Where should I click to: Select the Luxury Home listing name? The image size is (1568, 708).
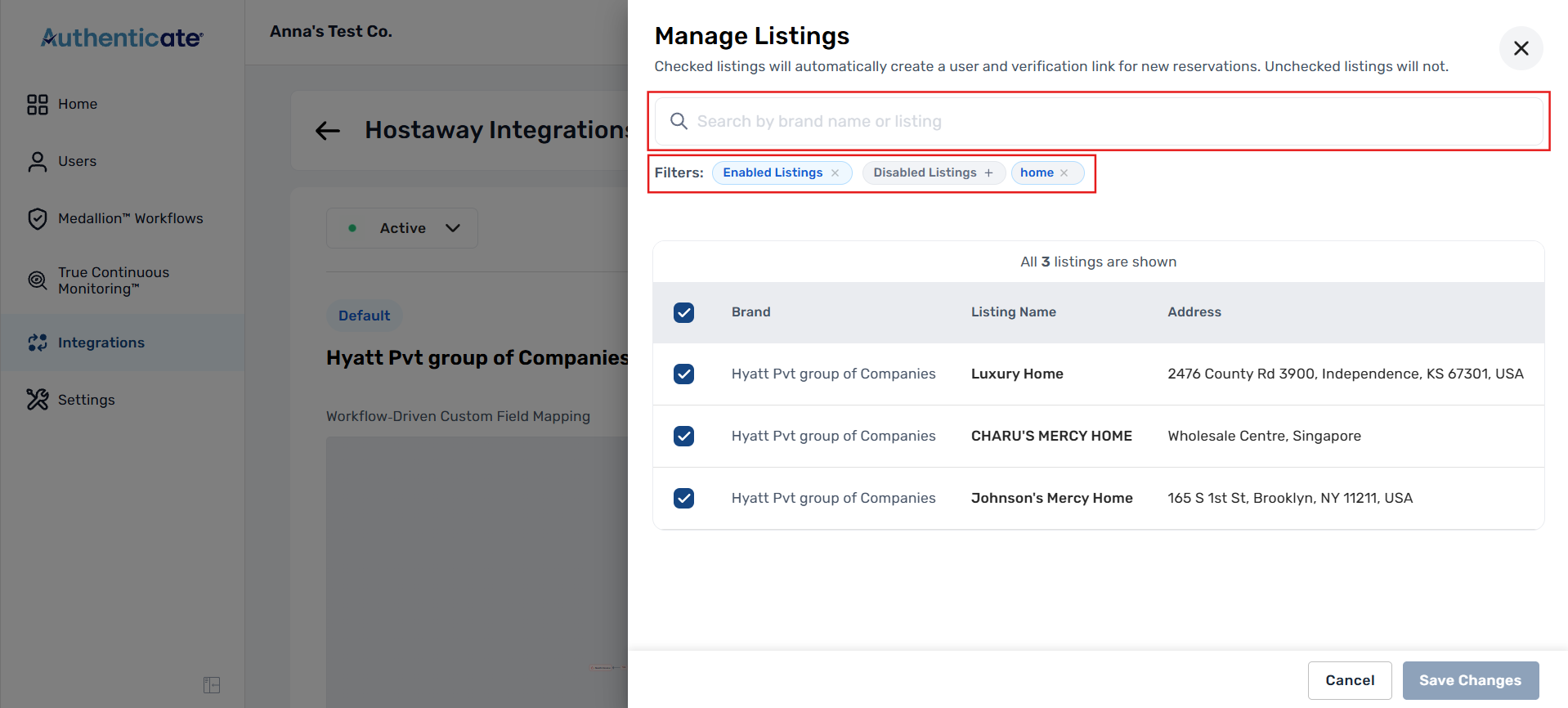point(1017,374)
